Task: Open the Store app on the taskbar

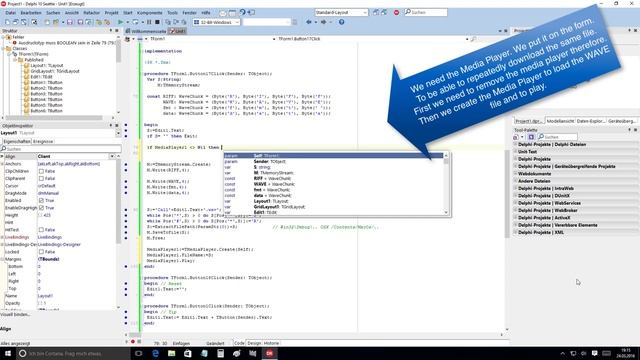Action: (x=187, y=353)
